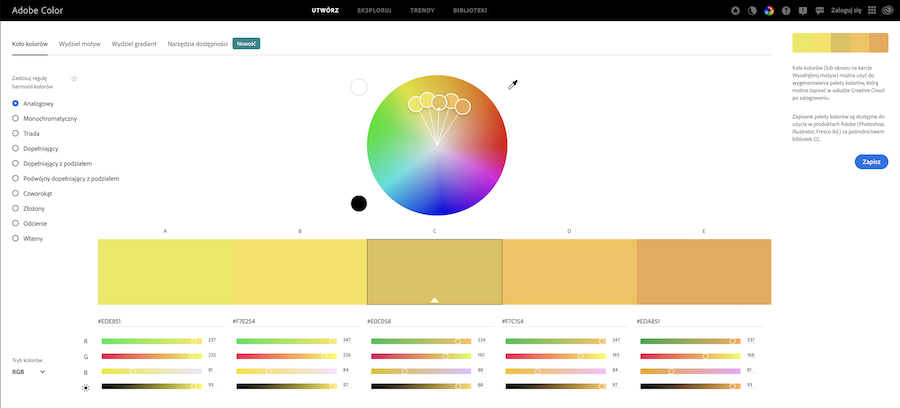The width and height of the screenshot is (900, 408).
Task: Click the hex field #E0C058
Action: coord(430,321)
